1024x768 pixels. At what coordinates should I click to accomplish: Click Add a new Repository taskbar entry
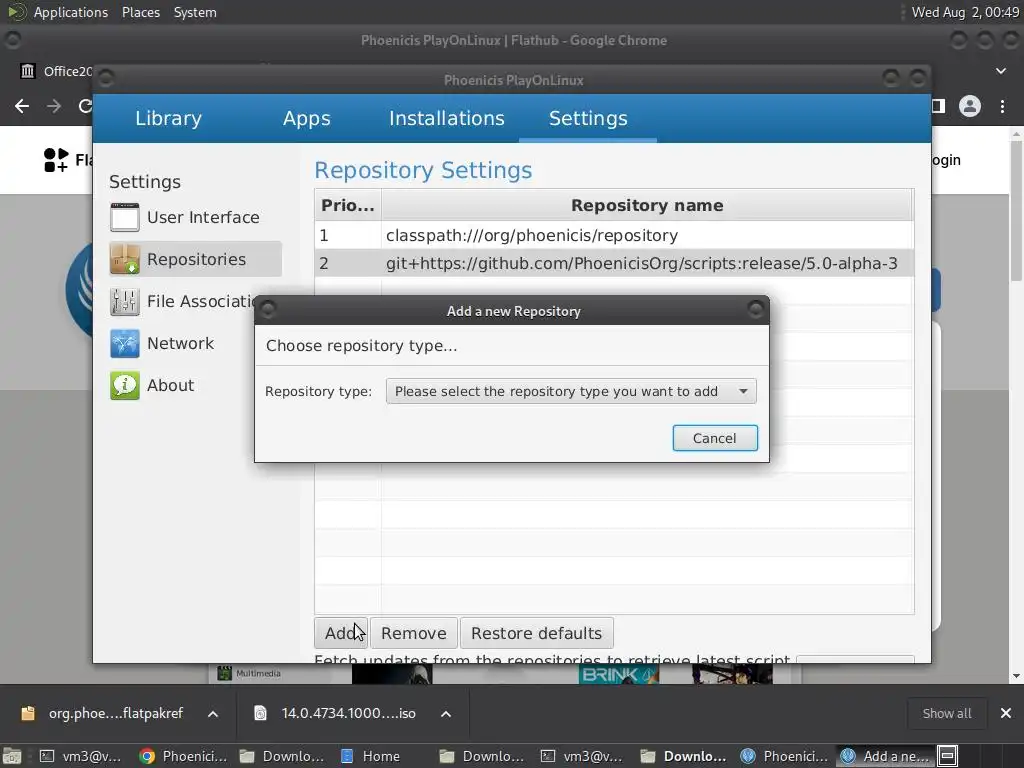click(x=886, y=756)
